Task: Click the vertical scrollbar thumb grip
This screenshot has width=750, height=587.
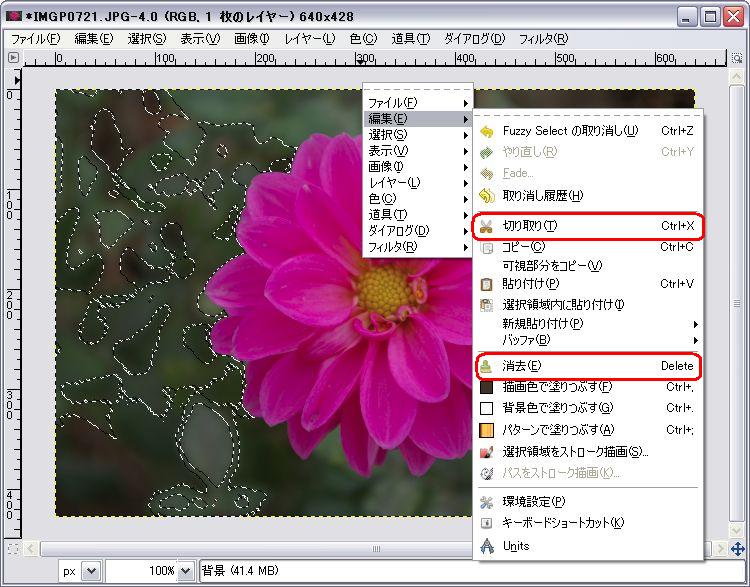Action: (x=736, y=303)
